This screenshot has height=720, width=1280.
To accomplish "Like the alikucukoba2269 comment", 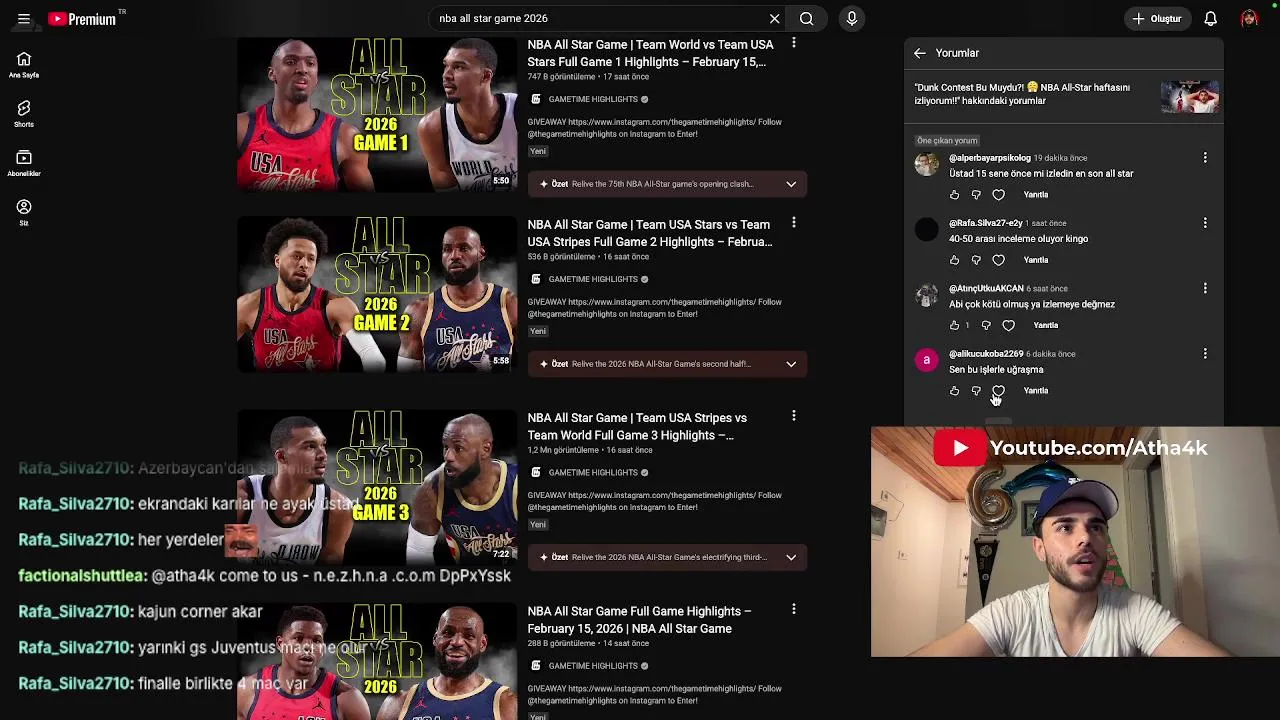I will click(954, 391).
